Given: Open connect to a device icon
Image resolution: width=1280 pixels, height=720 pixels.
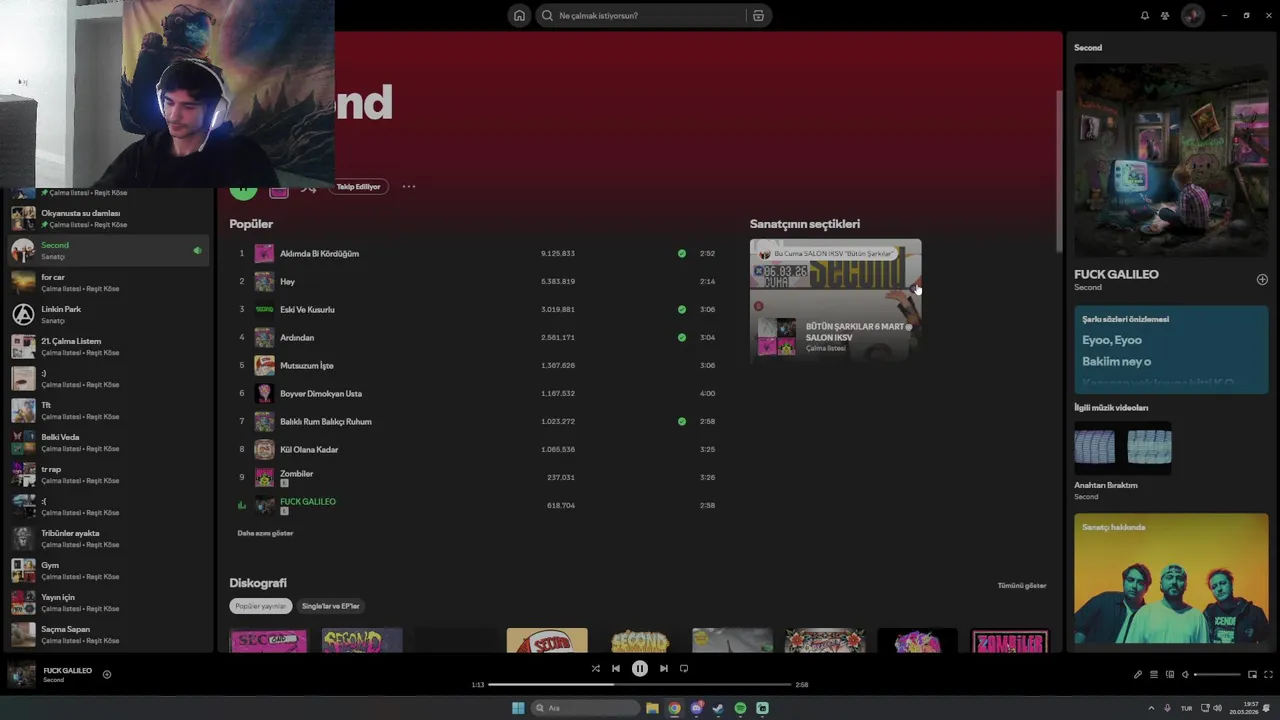Looking at the screenshot, I should tap(1170, 675).
